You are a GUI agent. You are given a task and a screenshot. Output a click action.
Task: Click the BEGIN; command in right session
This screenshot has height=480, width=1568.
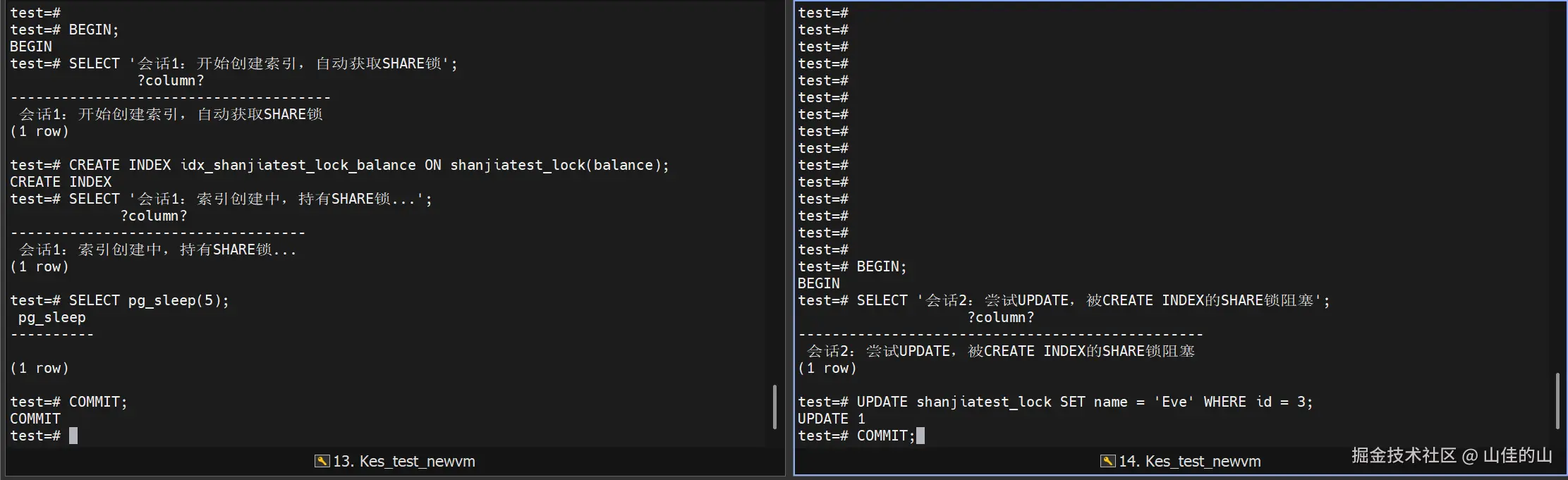point(881,266)
